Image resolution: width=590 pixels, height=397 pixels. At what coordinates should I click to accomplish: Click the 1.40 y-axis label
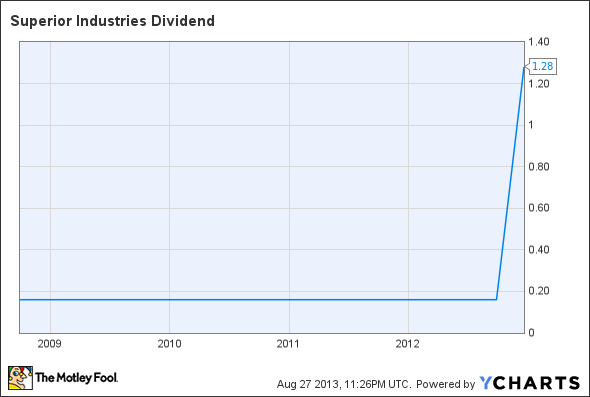point(539,42)
